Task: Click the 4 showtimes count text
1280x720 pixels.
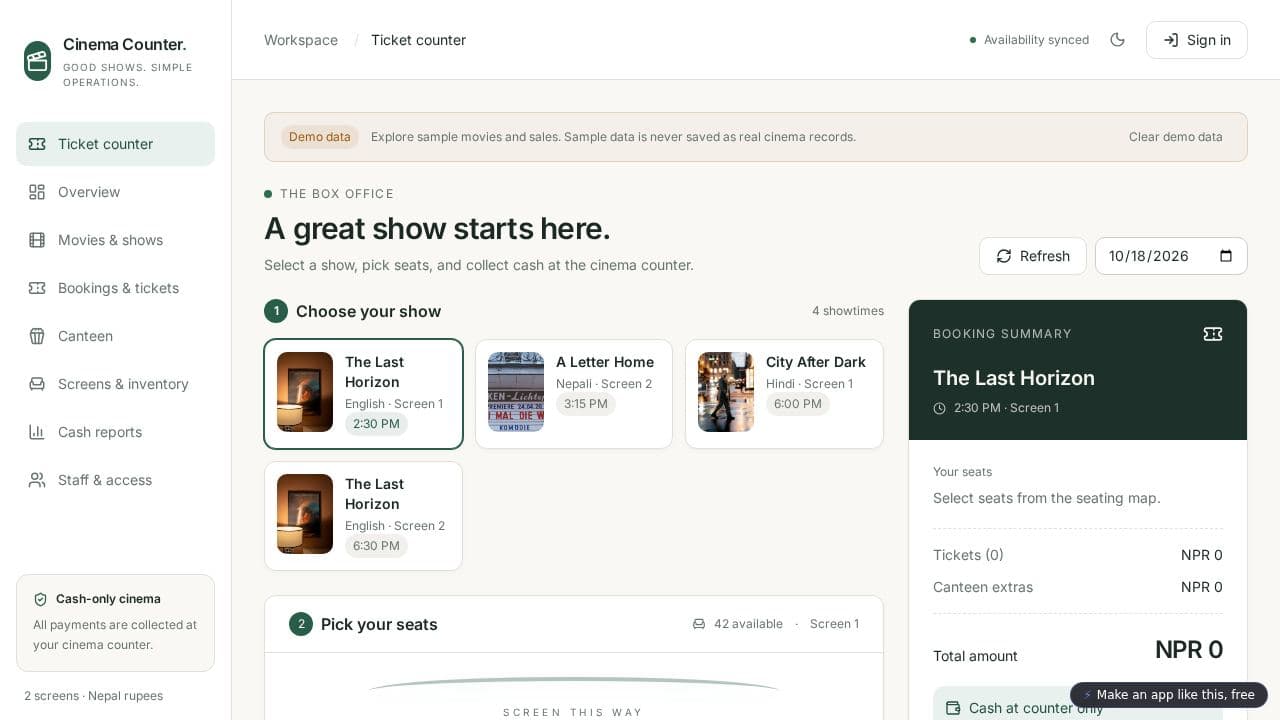Action: [x=848, y=311]
